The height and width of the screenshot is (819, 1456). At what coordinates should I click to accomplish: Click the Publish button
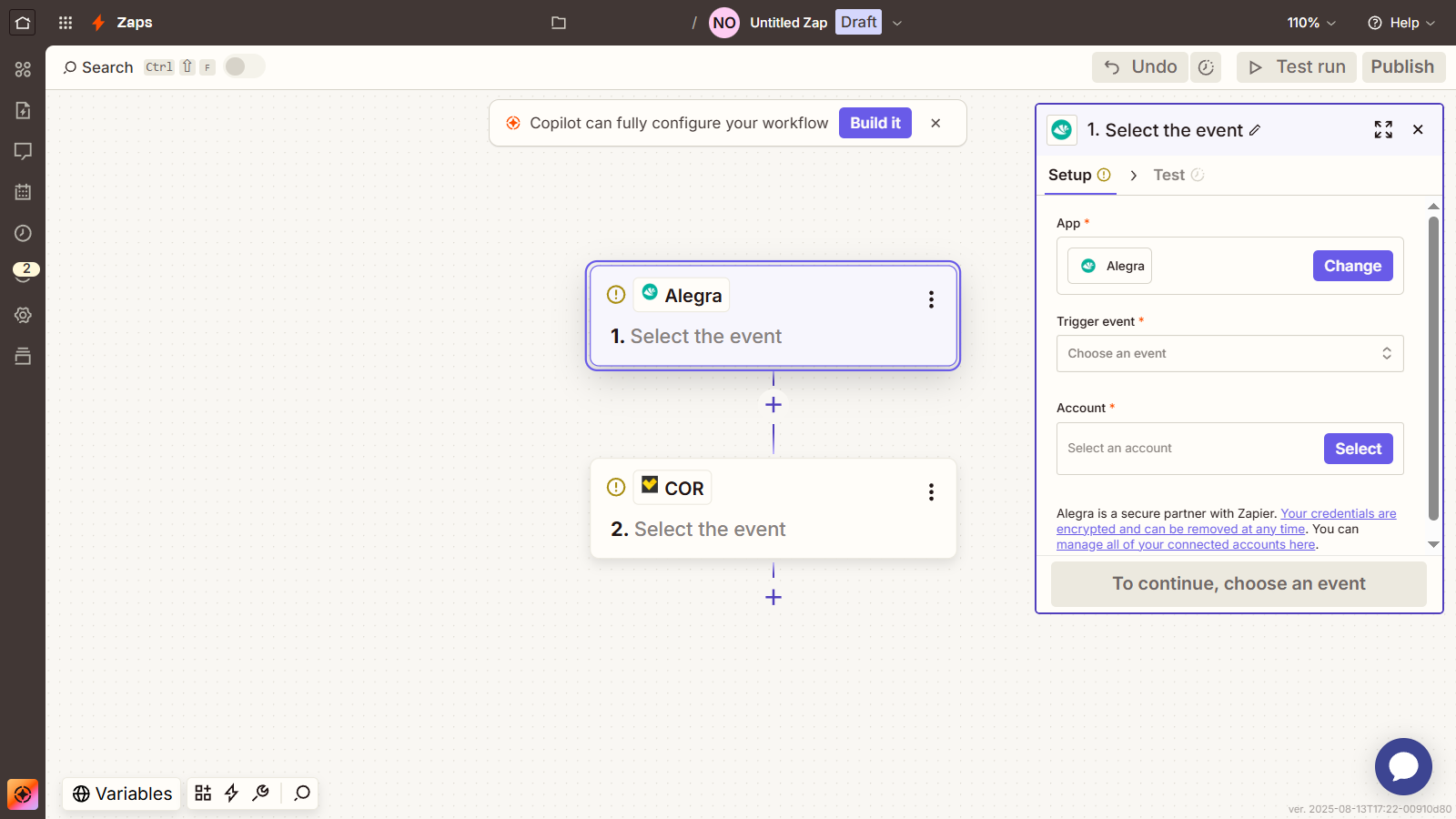1403,67
